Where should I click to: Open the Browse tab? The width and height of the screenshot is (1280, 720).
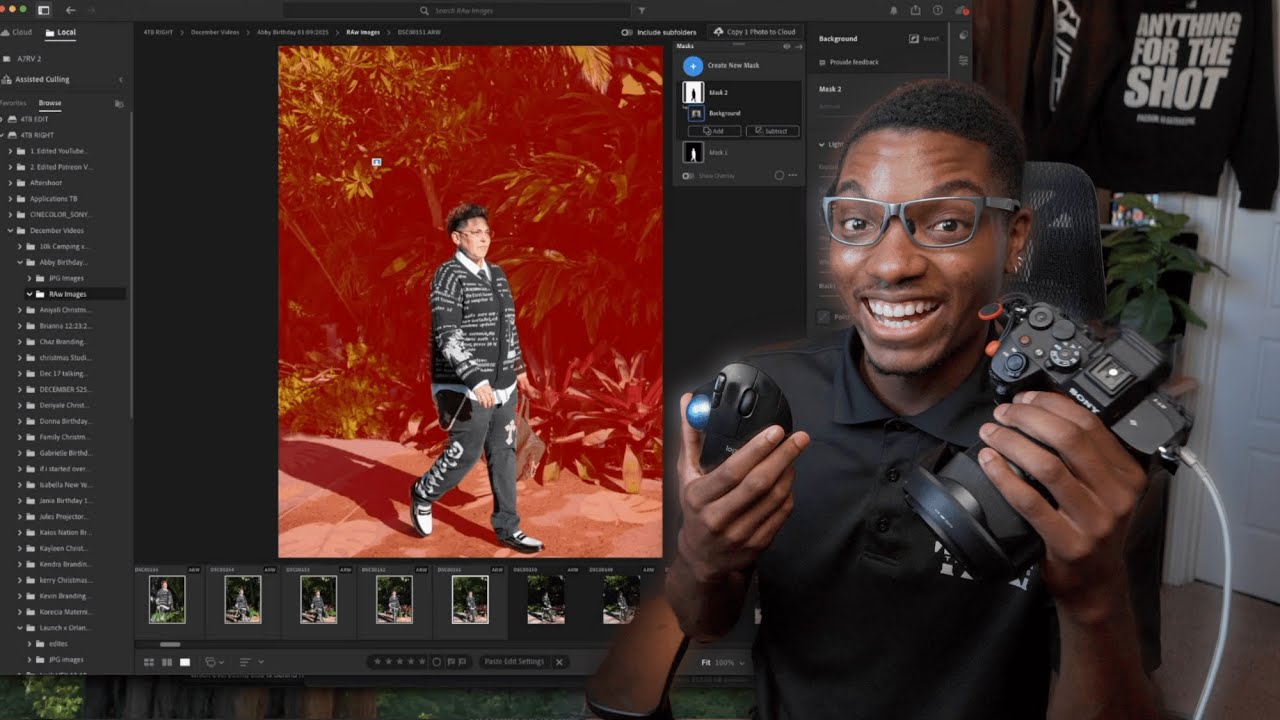(50, 103)
